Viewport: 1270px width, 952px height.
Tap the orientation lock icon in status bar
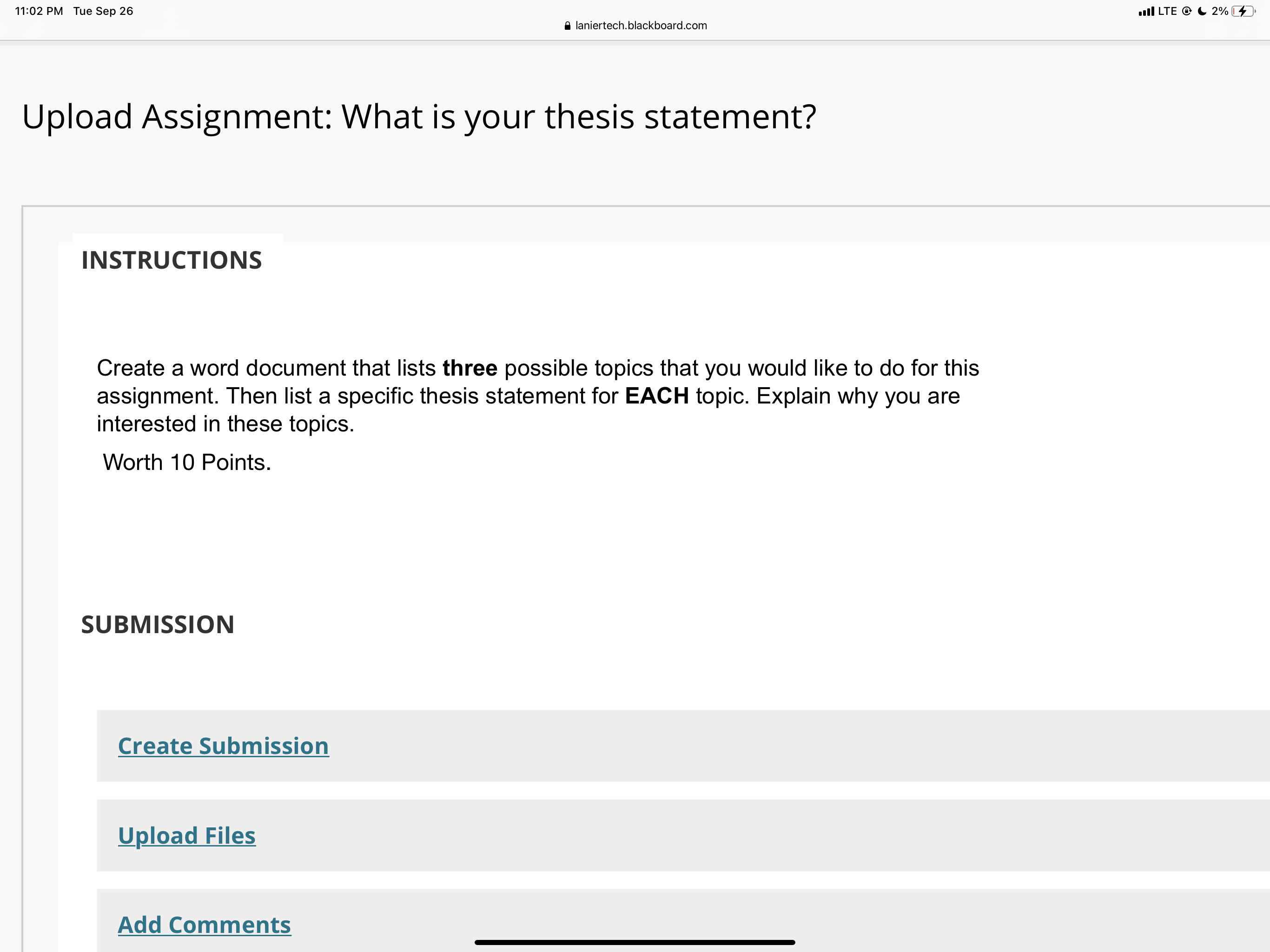[1186, 11]
